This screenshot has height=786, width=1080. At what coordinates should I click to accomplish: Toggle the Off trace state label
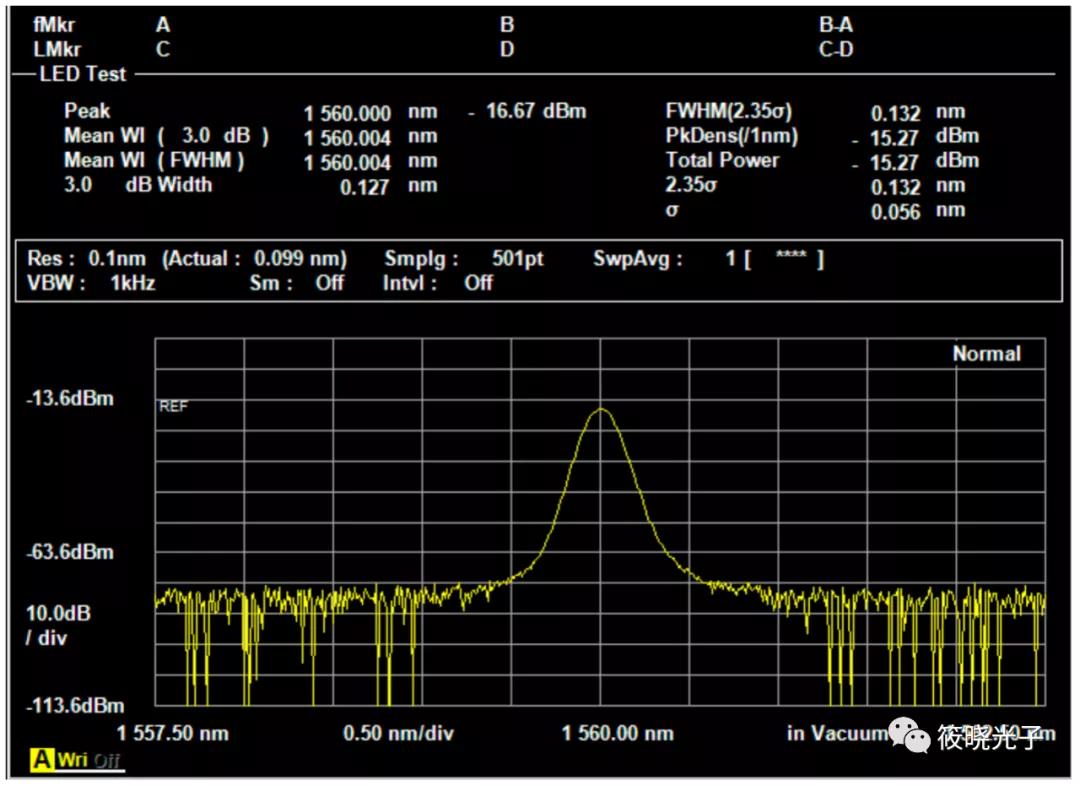tap(107, 761)
